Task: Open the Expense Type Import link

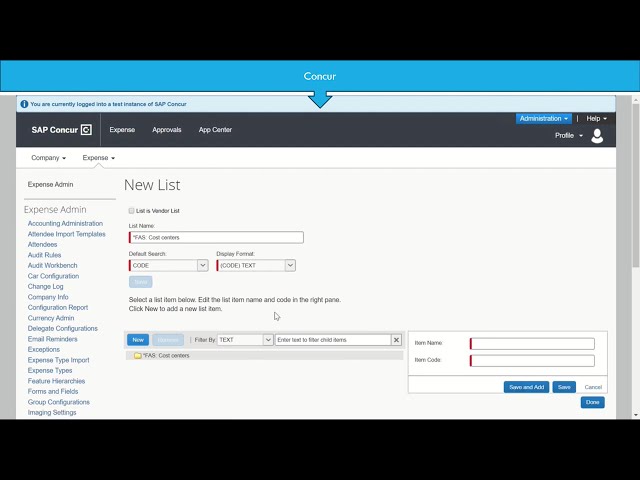Action: [x=58, y=360]
